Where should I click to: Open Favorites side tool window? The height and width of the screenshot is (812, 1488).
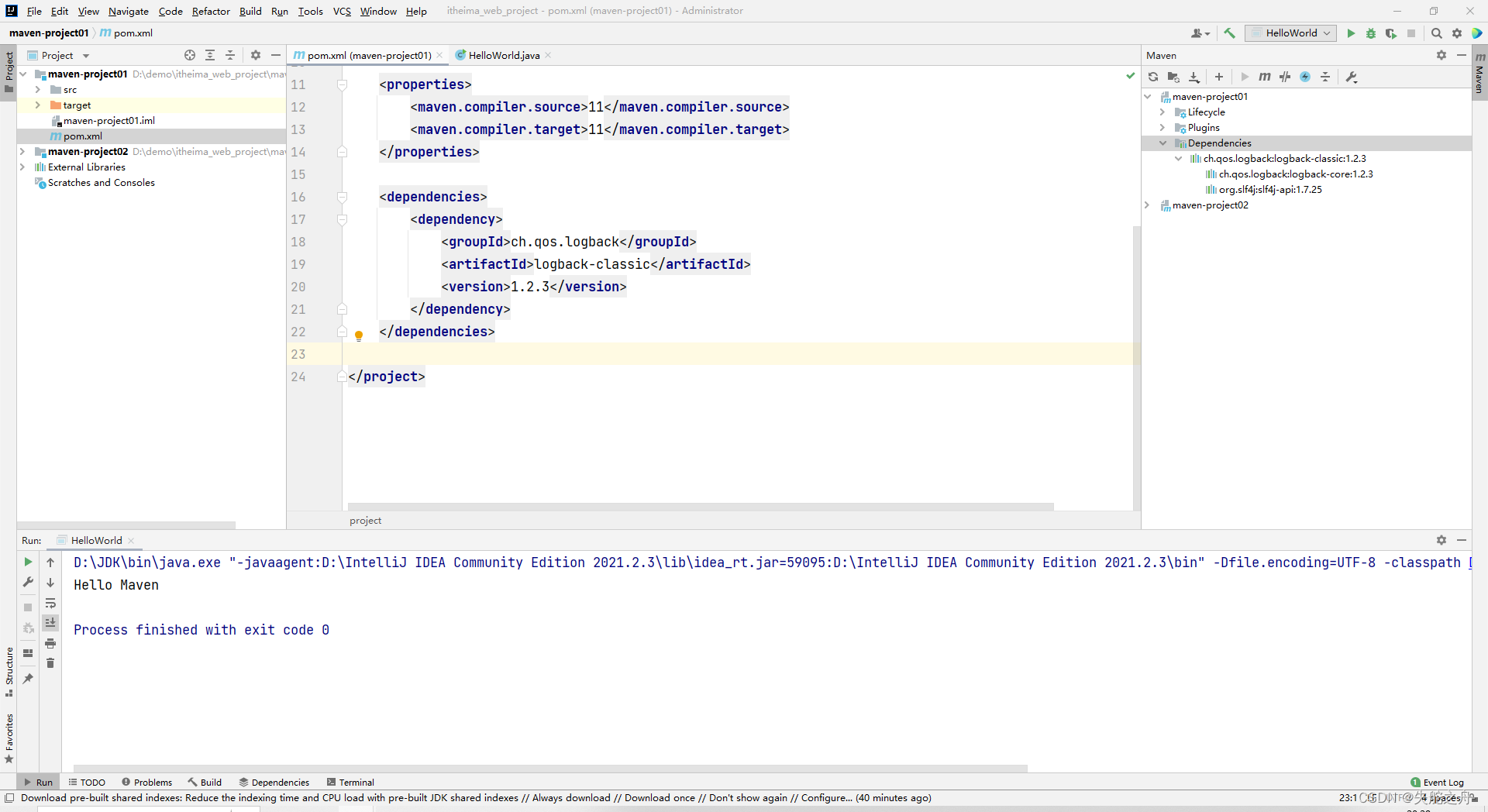9,738
